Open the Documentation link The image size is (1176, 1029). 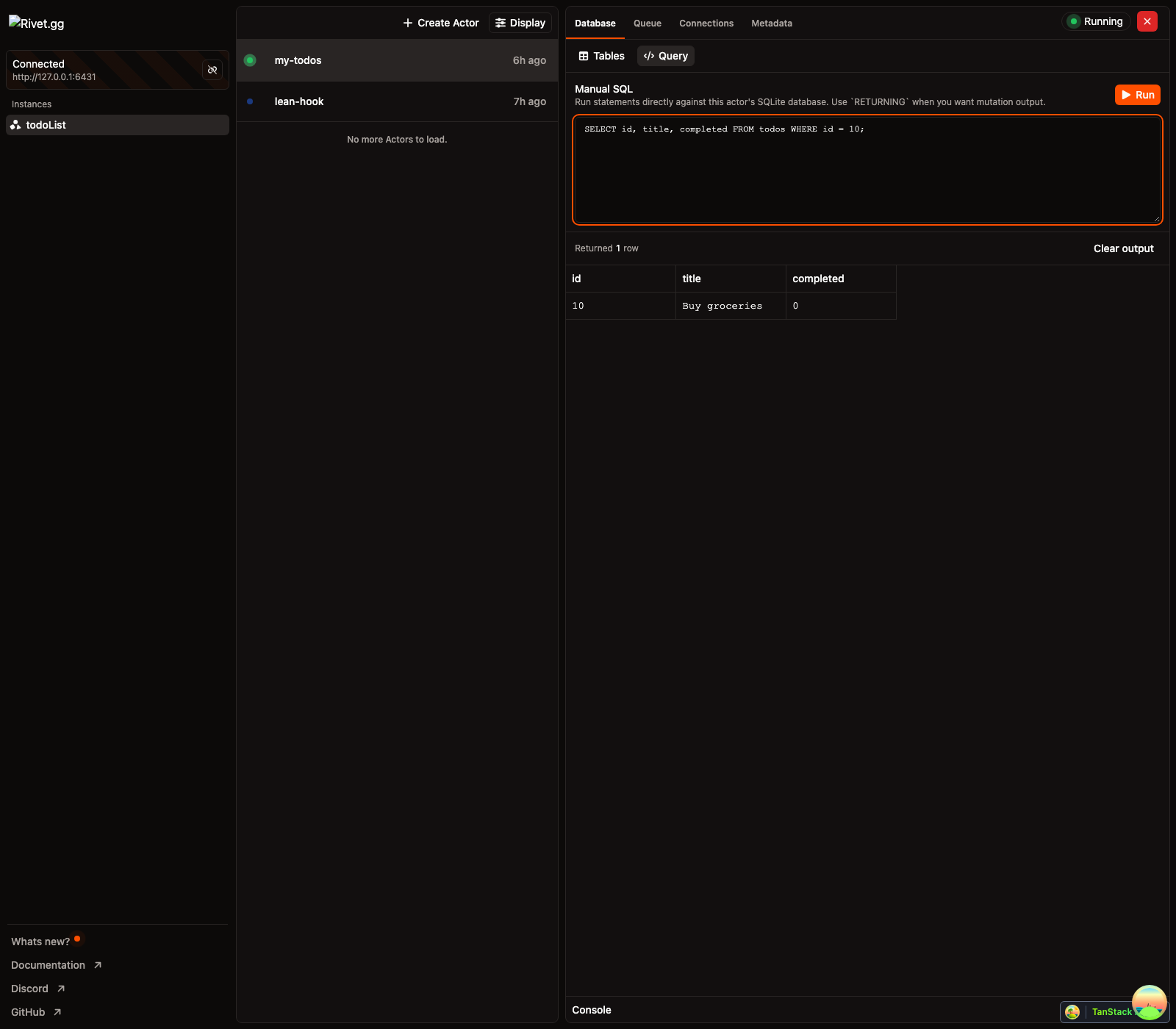click(48, 965)
